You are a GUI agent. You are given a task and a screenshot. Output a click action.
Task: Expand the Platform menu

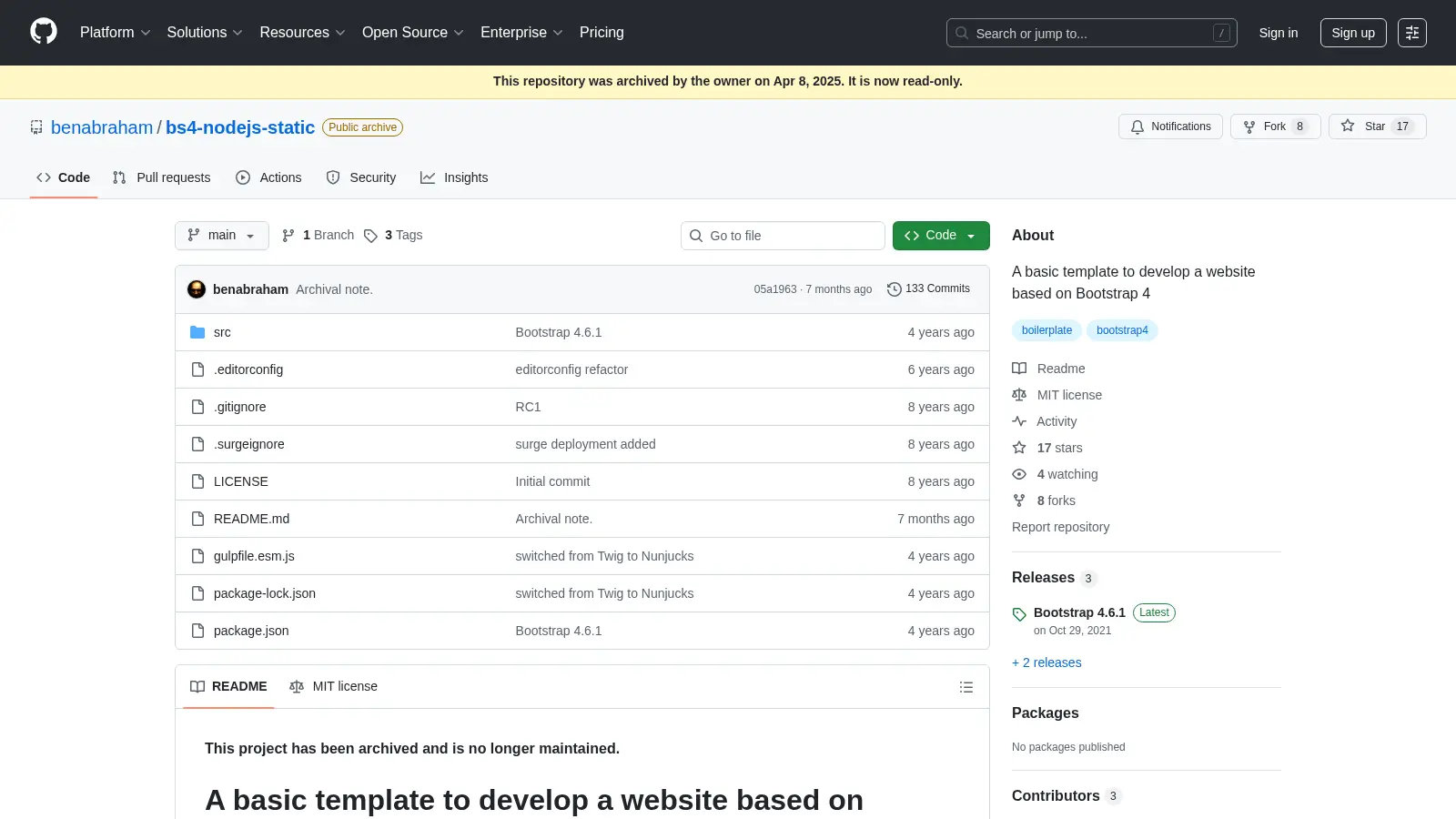[115, 33]
